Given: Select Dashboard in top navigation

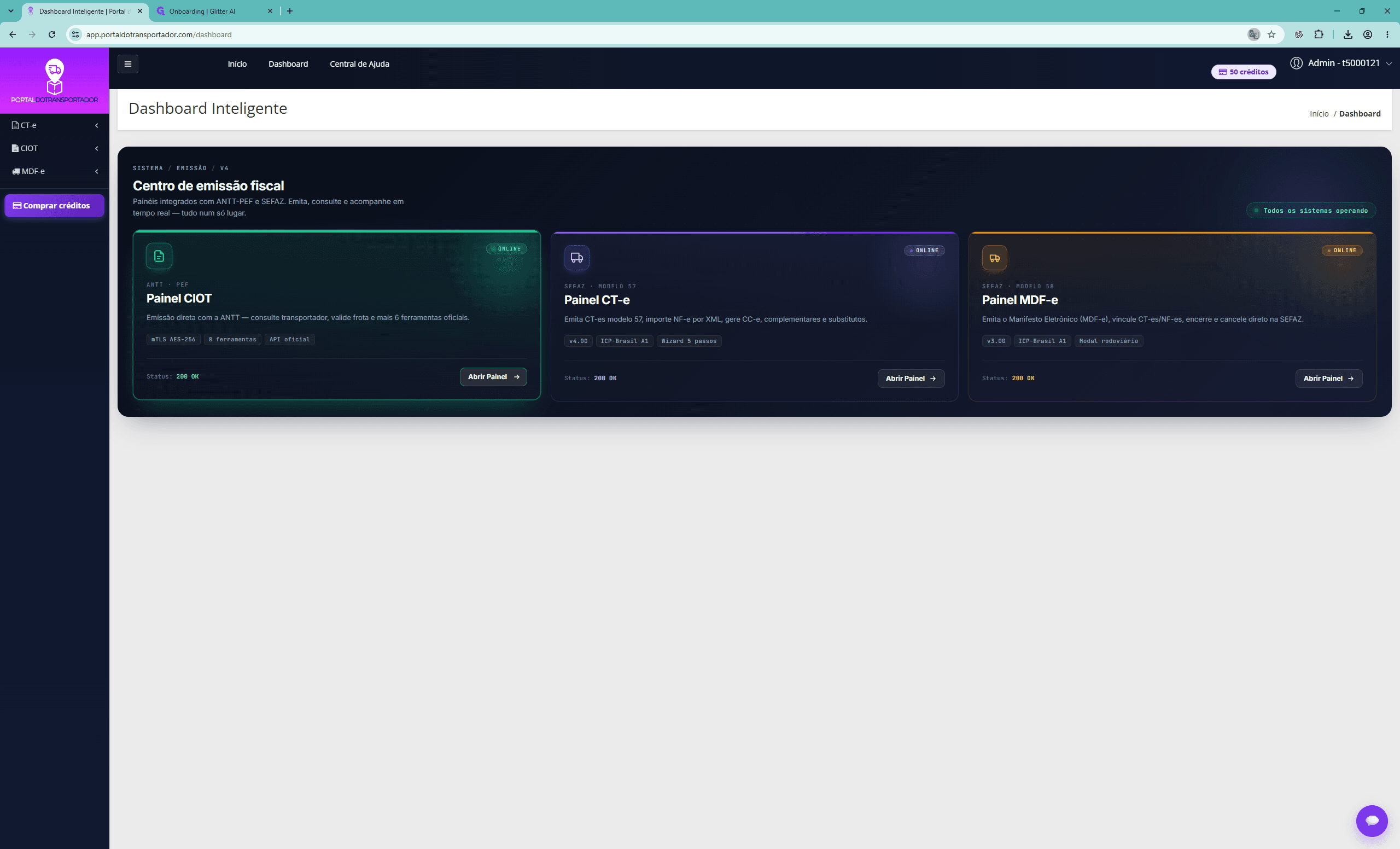Looking at the screenshot, I should tap(288, 64).
